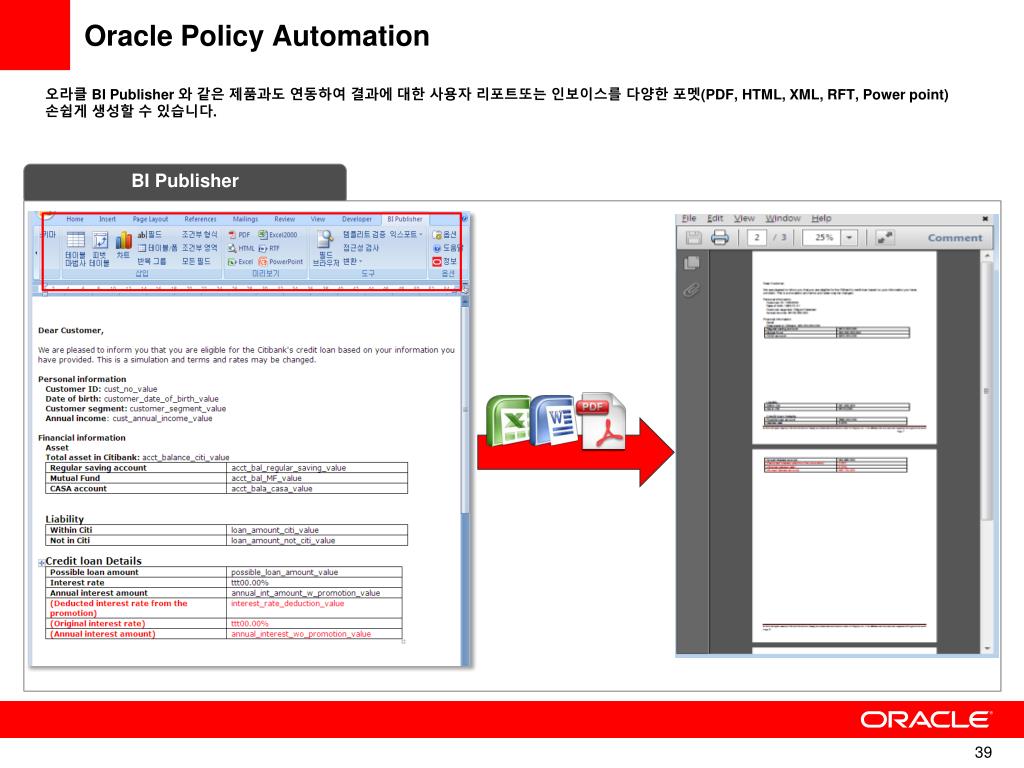
Task: Open the Comment pane in PDF viewer
Action: [x=955, y=238]
